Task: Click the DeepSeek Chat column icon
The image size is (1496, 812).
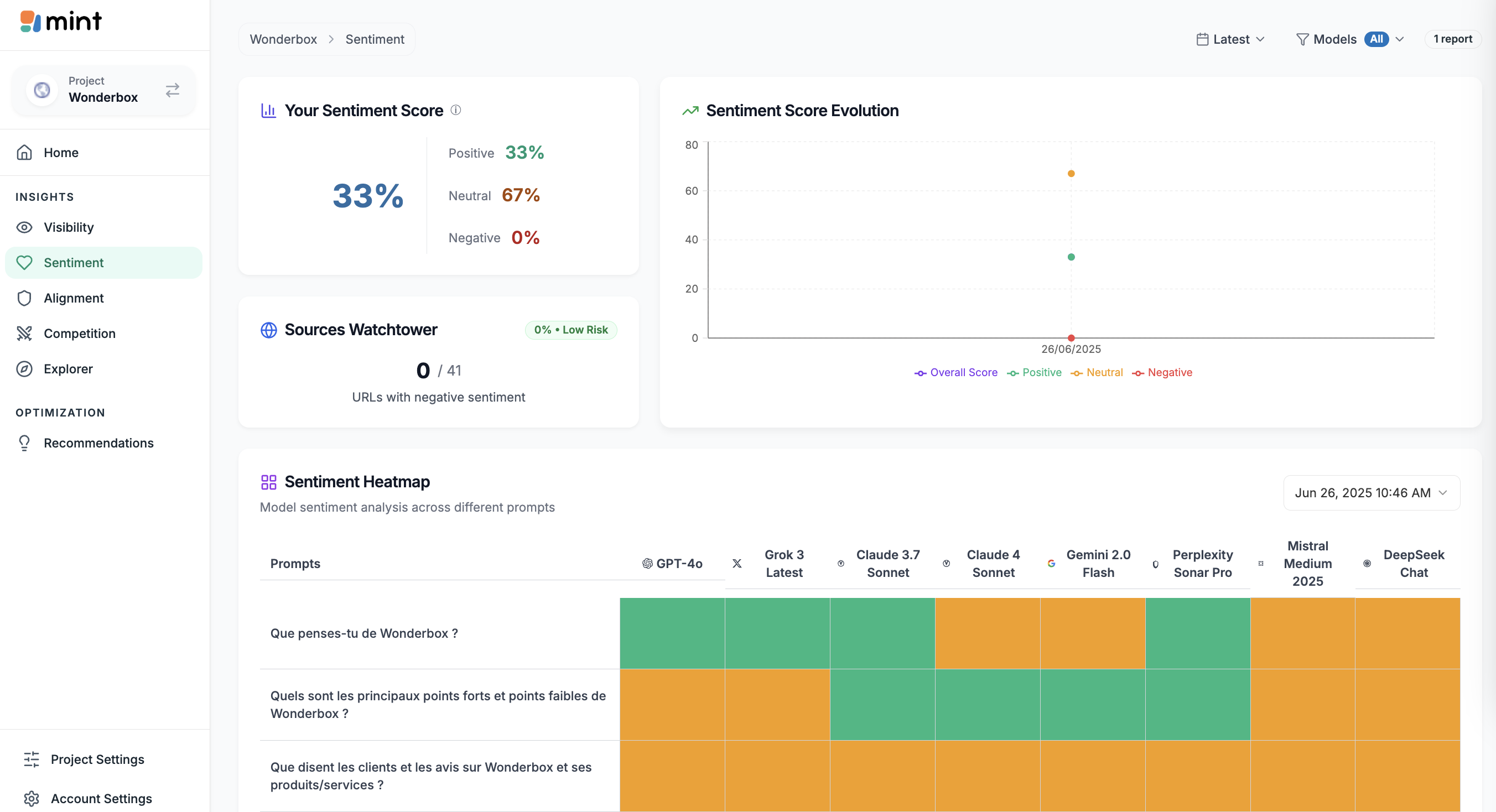Action: tap(1367, 563)
